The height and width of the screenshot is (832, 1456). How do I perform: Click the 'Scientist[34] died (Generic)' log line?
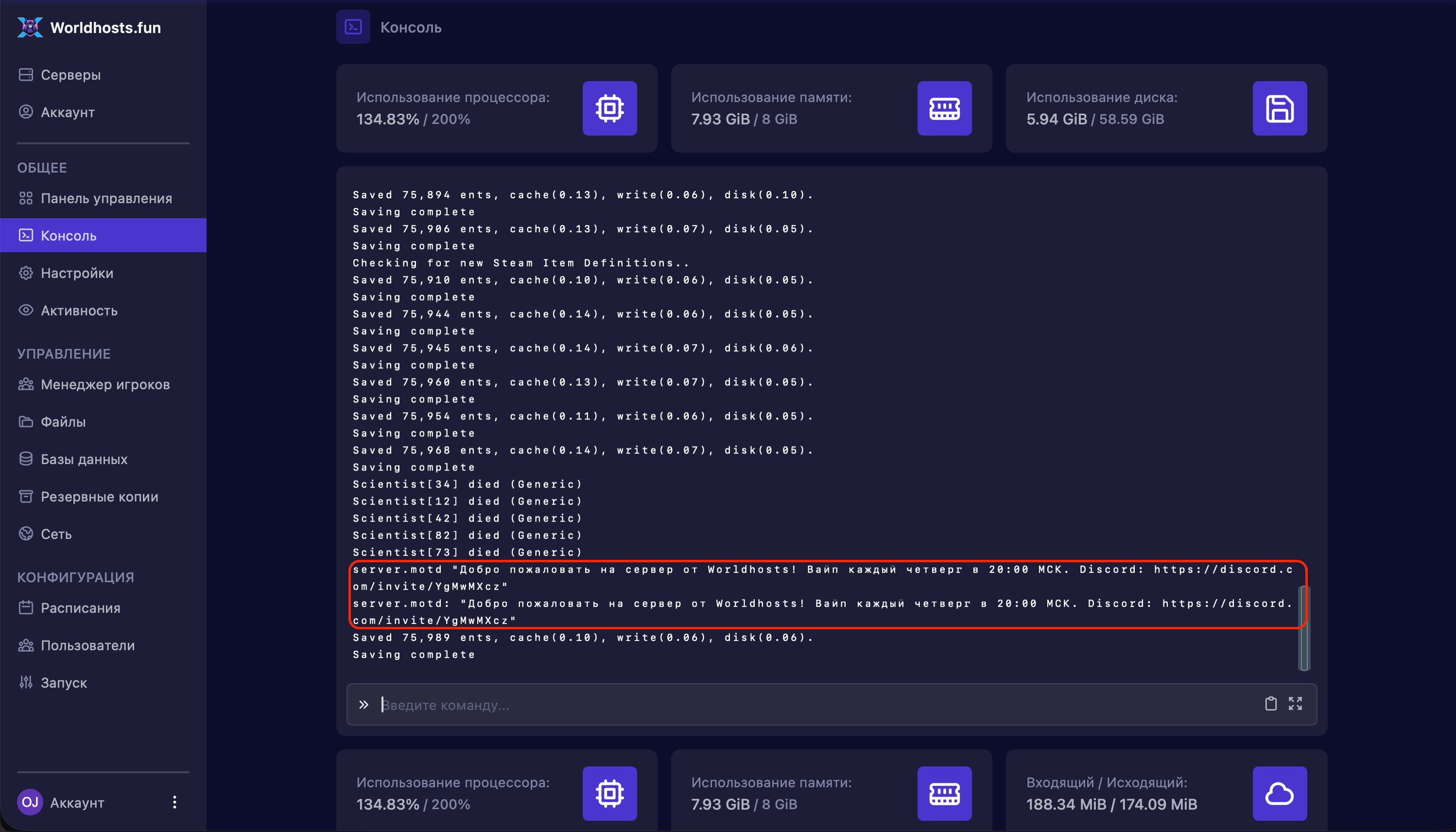[467, 484]
